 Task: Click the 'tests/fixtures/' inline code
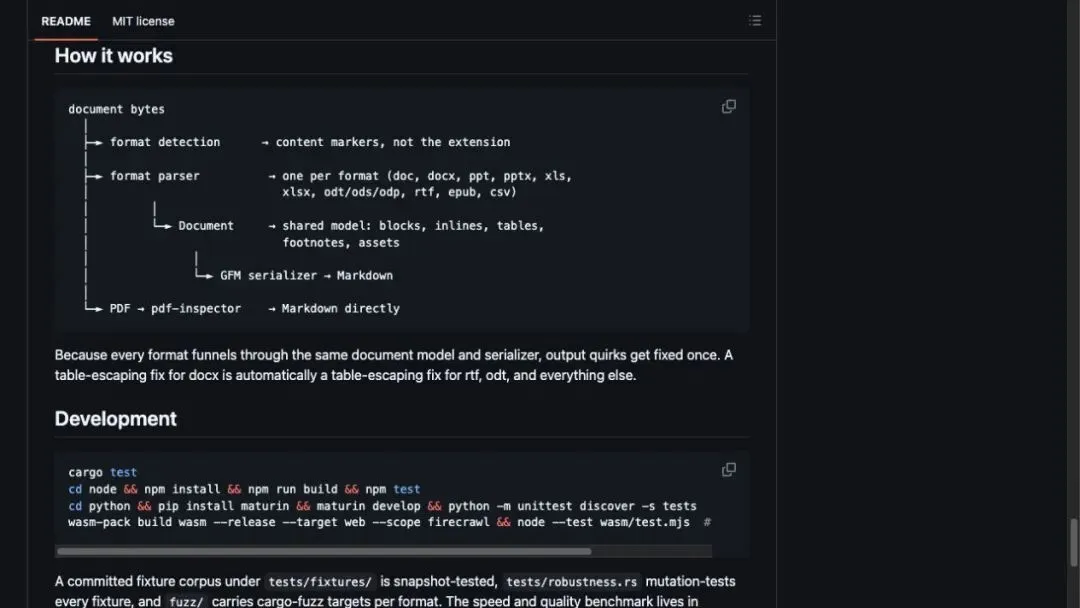point(320,582)
